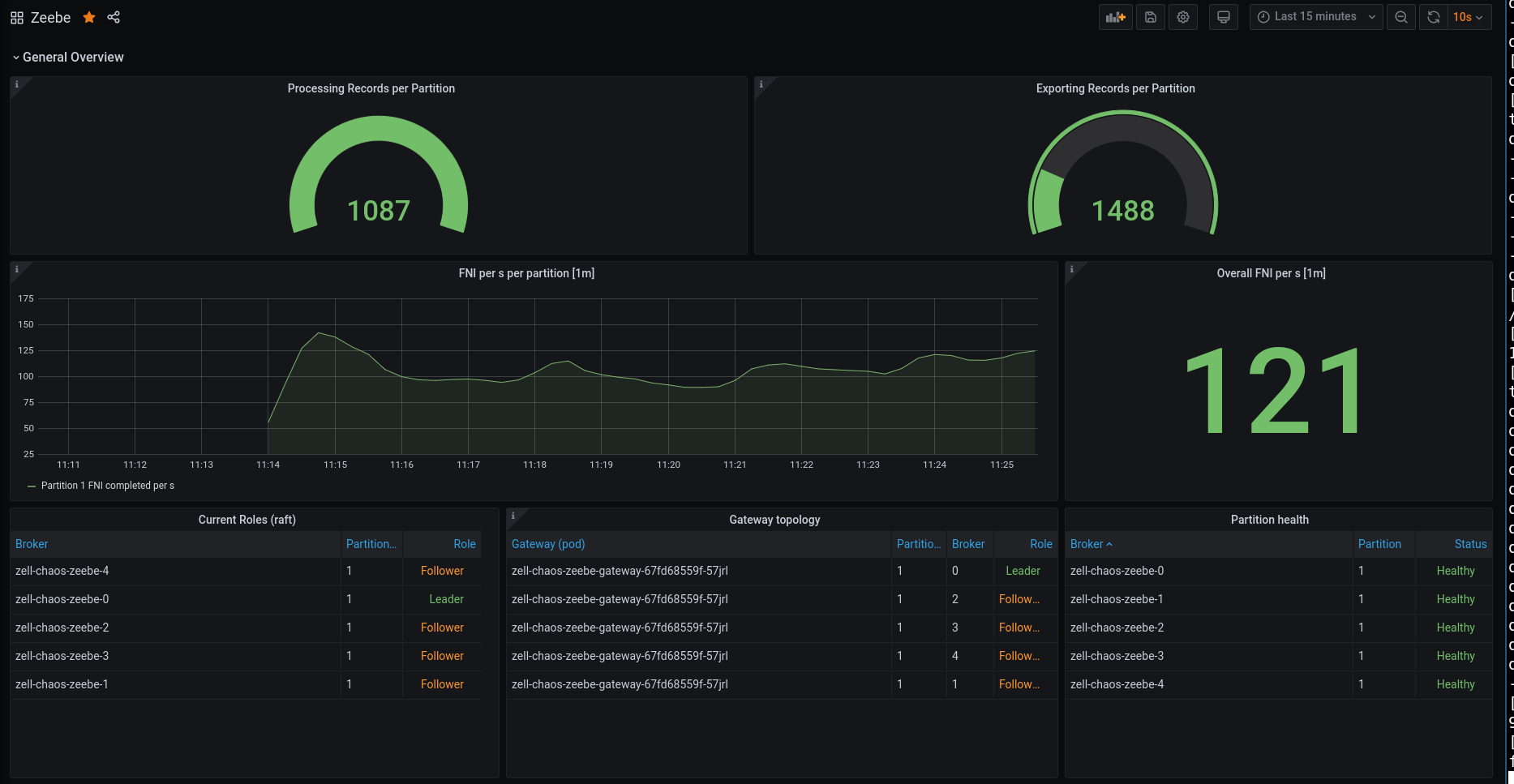Open the Overall FNI per s title menu
Image resolution: width=1514 pixels, height=784 pixels.
tap(1272, 273)
